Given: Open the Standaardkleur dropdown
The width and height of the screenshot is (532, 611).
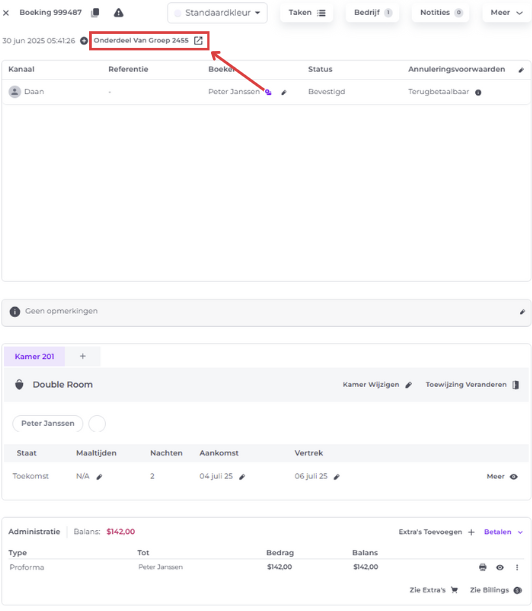Looking at the screenshot, I should [x=217, y=13].
